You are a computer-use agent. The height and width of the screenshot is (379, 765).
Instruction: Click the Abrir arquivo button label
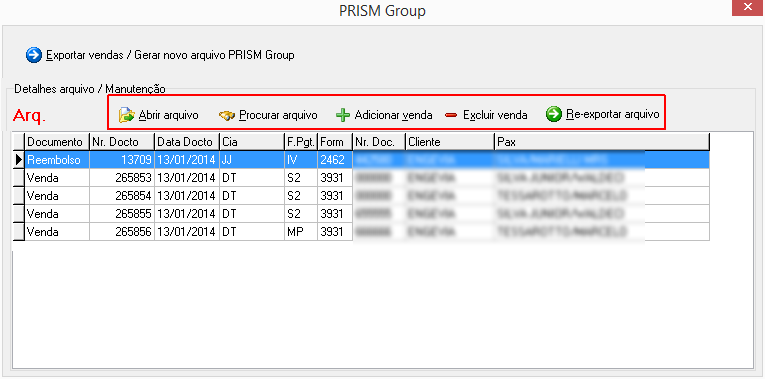point(168,116)
